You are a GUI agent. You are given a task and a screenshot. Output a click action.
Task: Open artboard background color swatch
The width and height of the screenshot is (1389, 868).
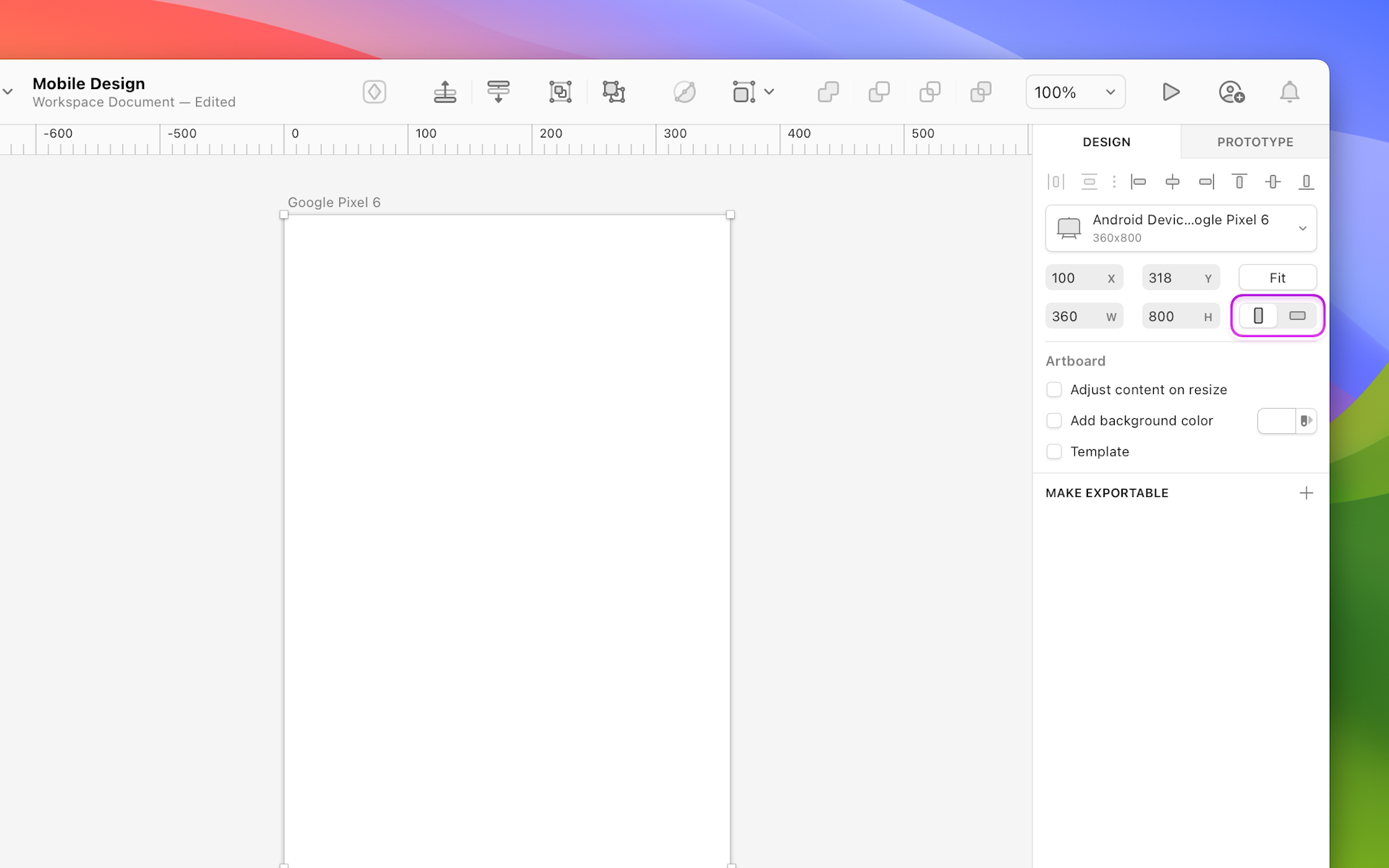click(x=1276, y=421)
